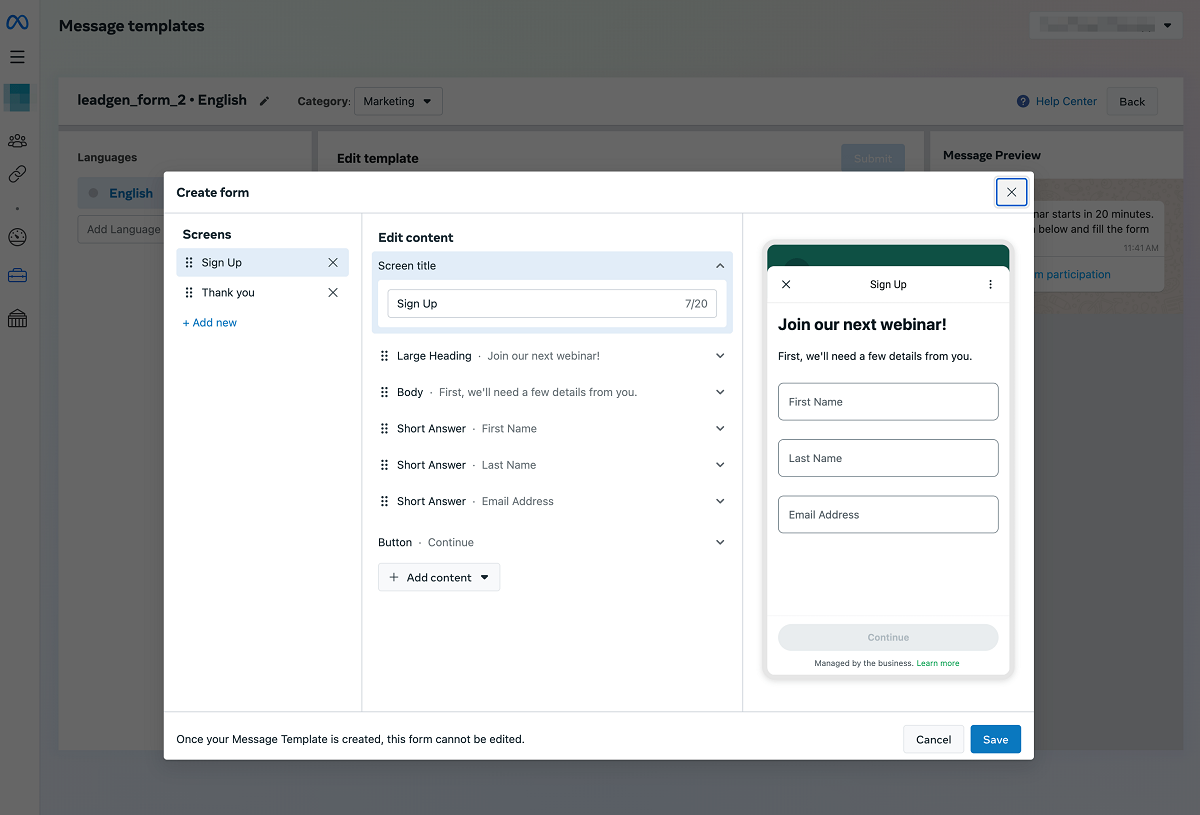Image resolution: width=1200 pixels, height=815 pixels.
Task: Click drag handle beside Large Heading row
Action: click(x=384, y=356)
